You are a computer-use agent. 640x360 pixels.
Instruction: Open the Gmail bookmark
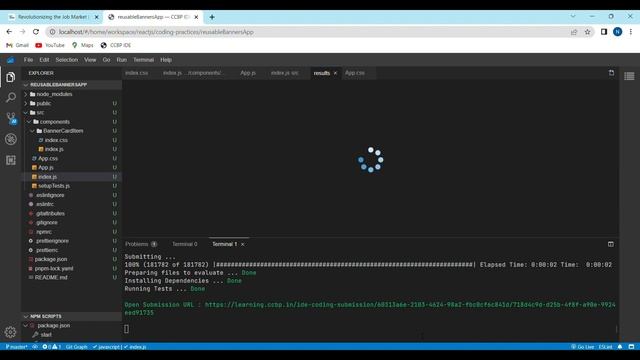tap(18, 45)
